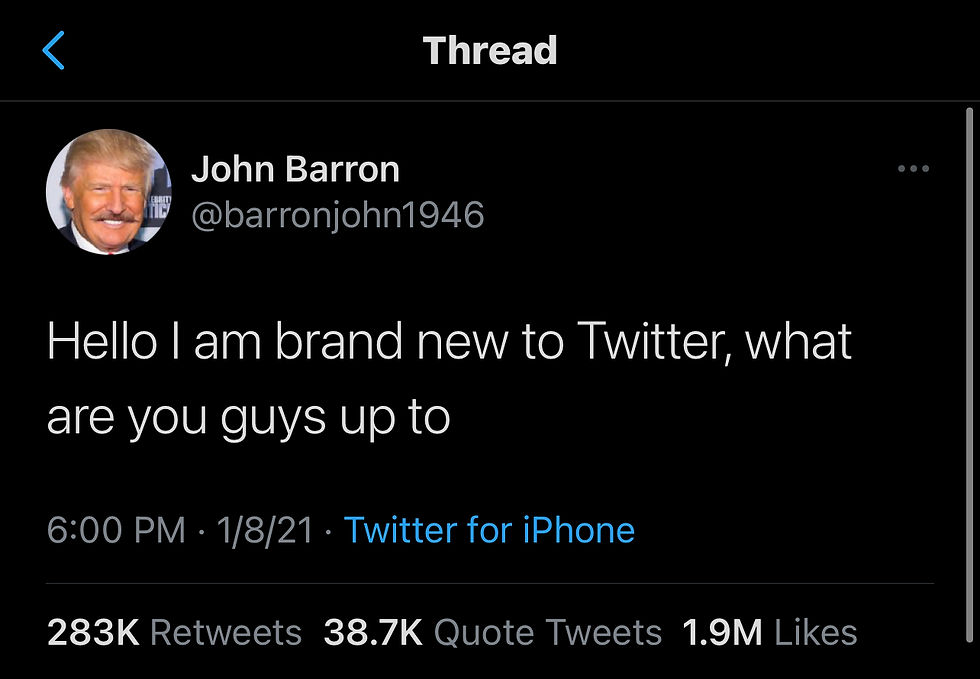This screenshot has height=679, width=980.
Task: Click the 1/8/21 date
Action: pos(264,530)
